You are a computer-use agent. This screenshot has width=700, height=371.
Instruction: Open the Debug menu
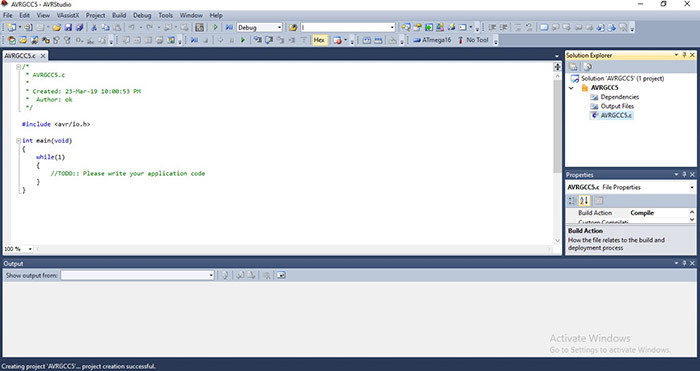click(x=142, y=15)
